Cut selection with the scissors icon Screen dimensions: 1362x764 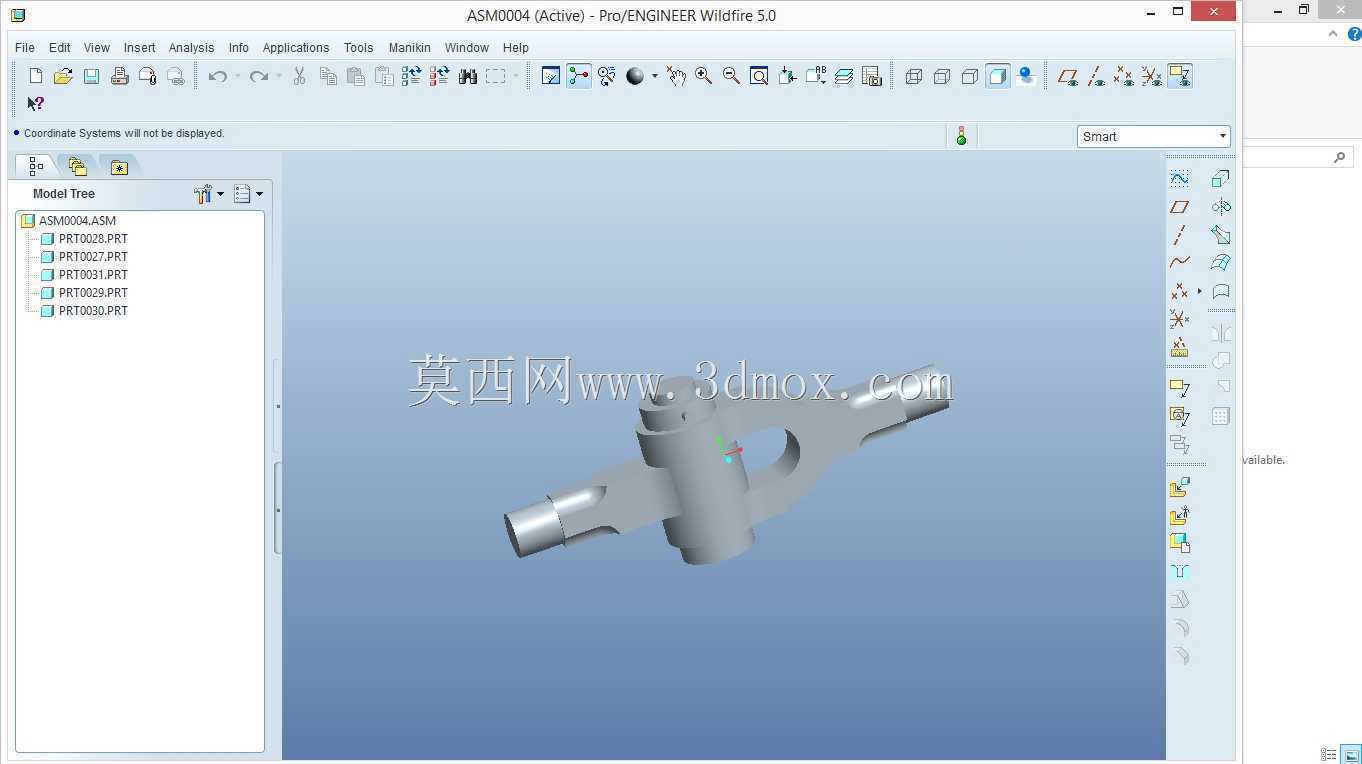(299, 76)
